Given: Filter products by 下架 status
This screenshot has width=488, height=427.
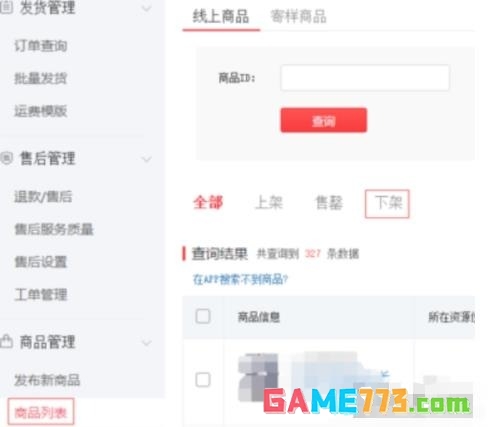Looking at the screenshot, I should (x=387, y=203).
